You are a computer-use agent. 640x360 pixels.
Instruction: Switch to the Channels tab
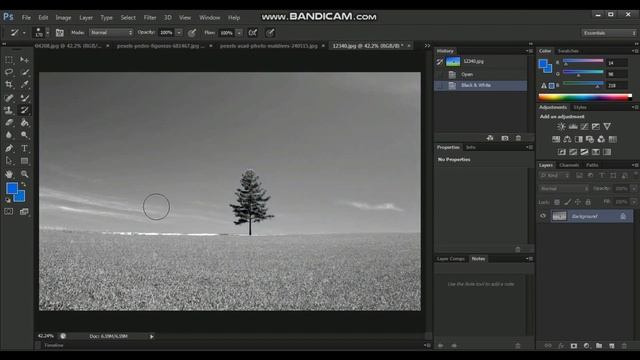569,165
